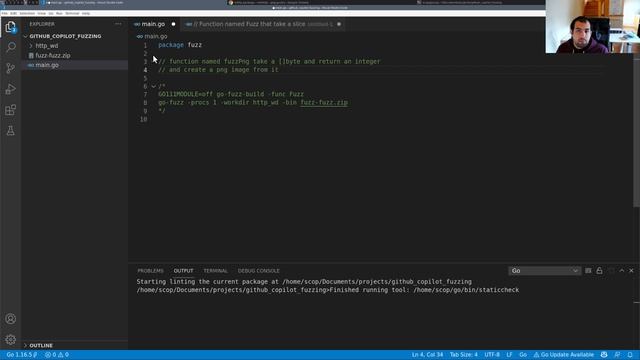Open Explorer's more actions ellipsis
The height and width of the screenshot is (360, 640).
tap(118, 24)
